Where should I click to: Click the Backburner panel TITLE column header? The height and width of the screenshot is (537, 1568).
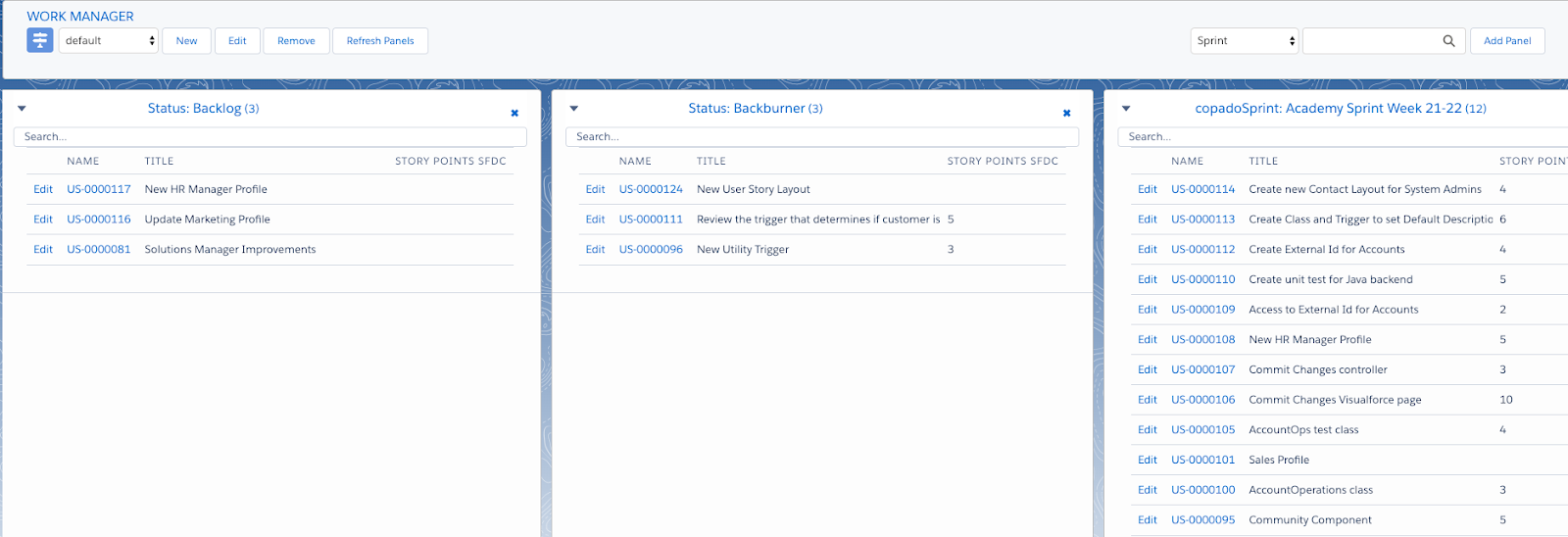[x=711, y=162]
